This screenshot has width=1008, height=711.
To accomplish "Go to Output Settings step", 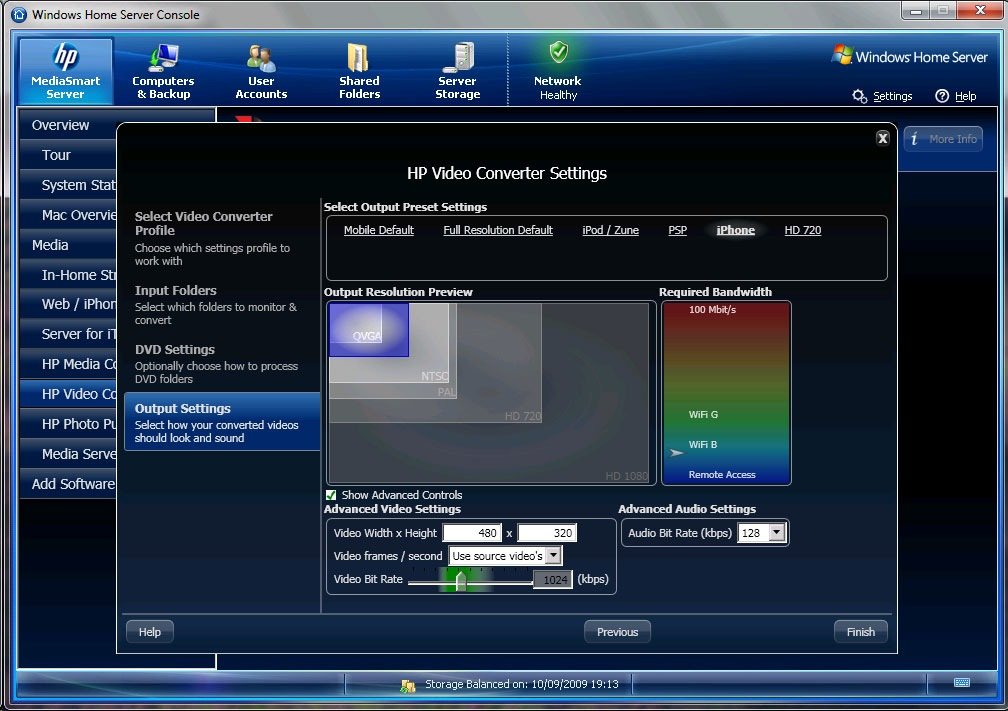I will tap(221, 422).
